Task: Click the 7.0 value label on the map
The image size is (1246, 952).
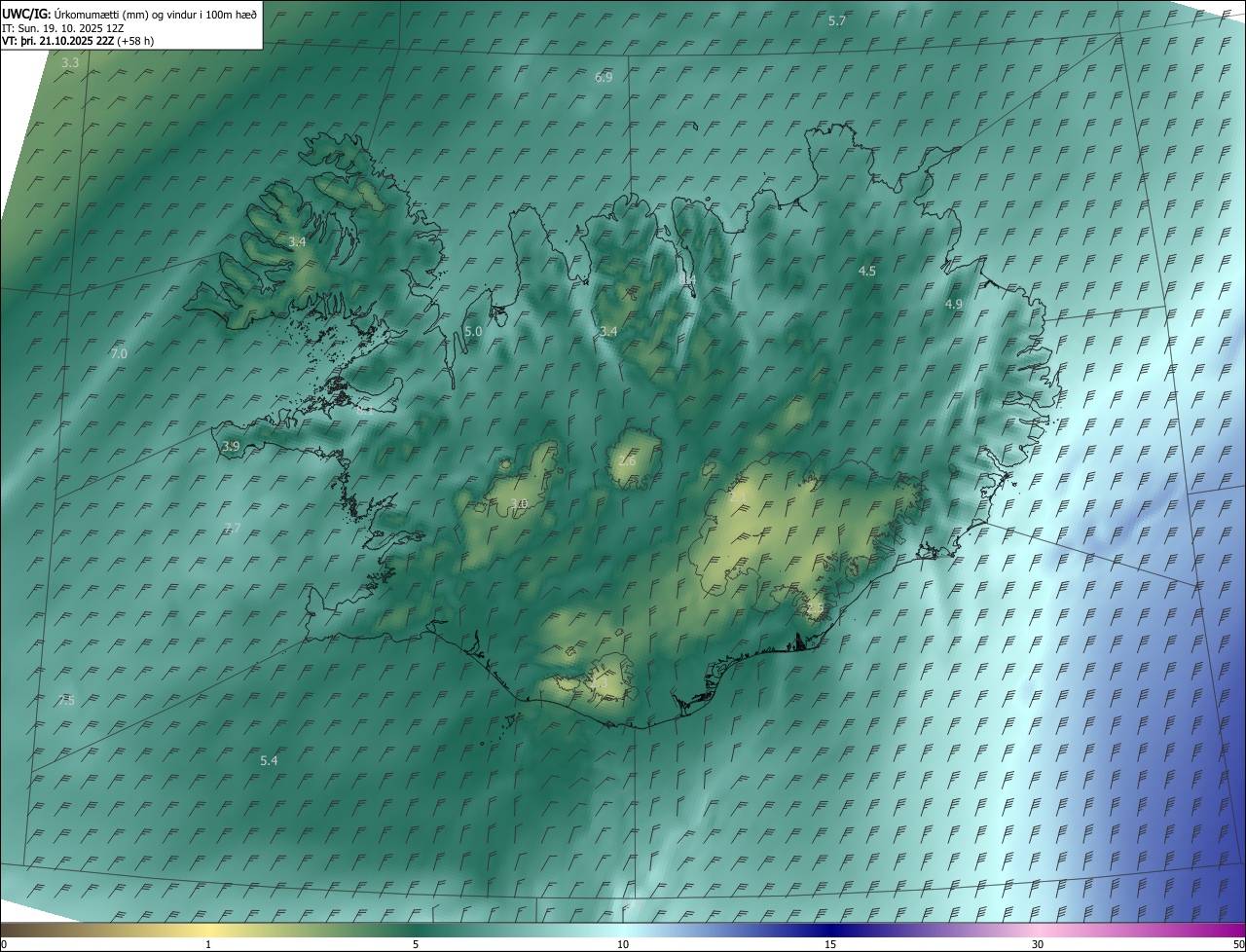Action: [x=119, y=354]
